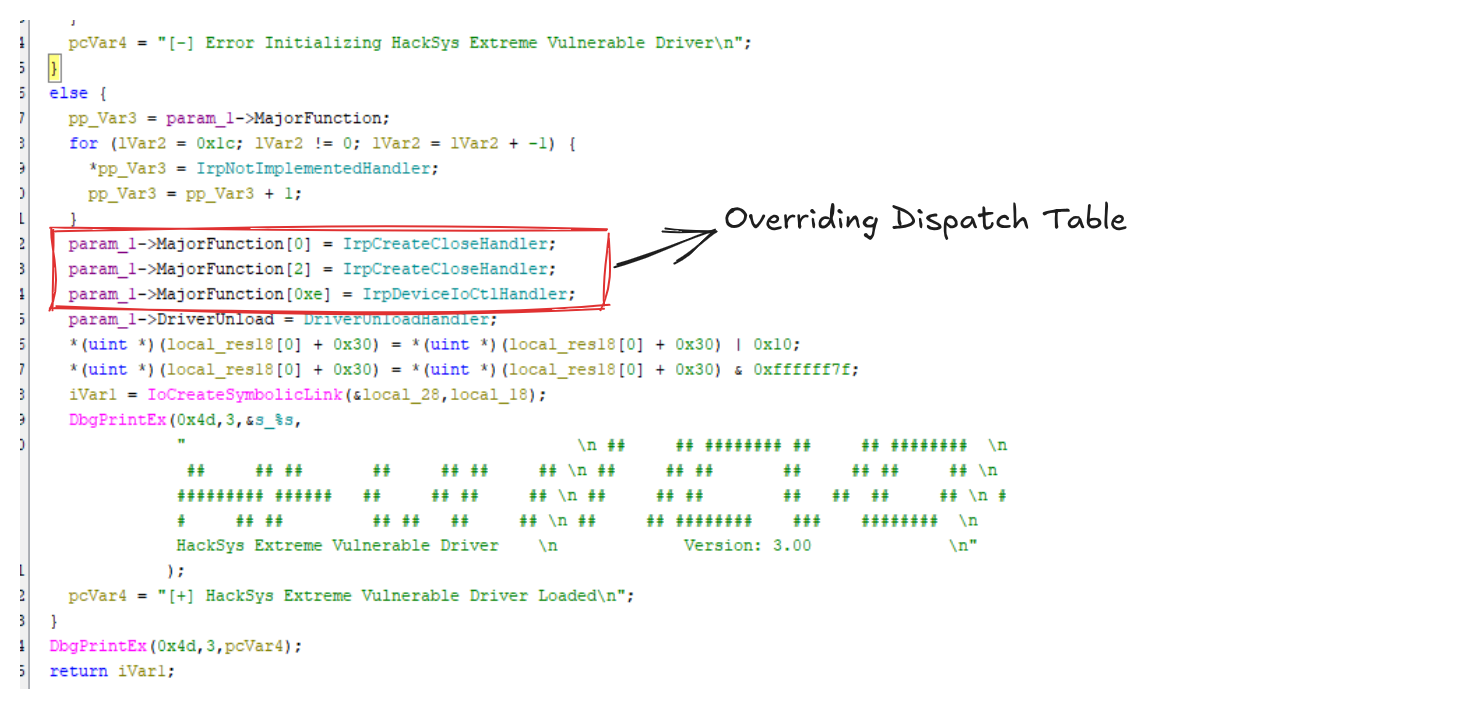Click the "else" keyword

[69, 93]
